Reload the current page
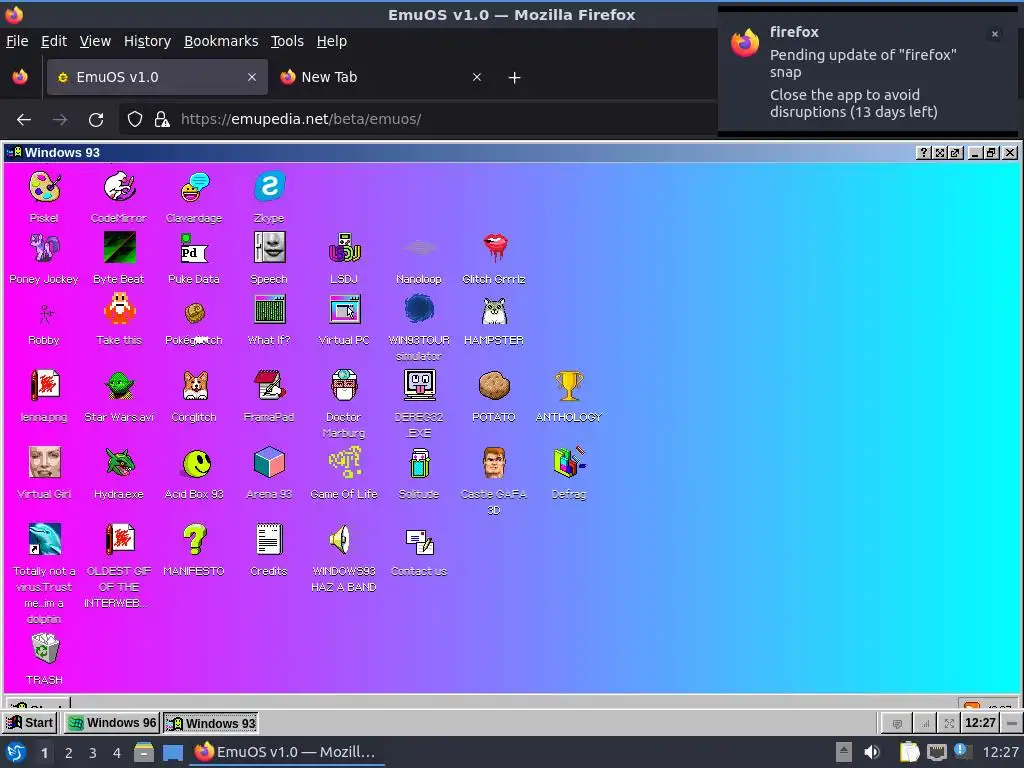This screenshot has width=1024, height=768. pyautogui.click(x=96, y=120)
